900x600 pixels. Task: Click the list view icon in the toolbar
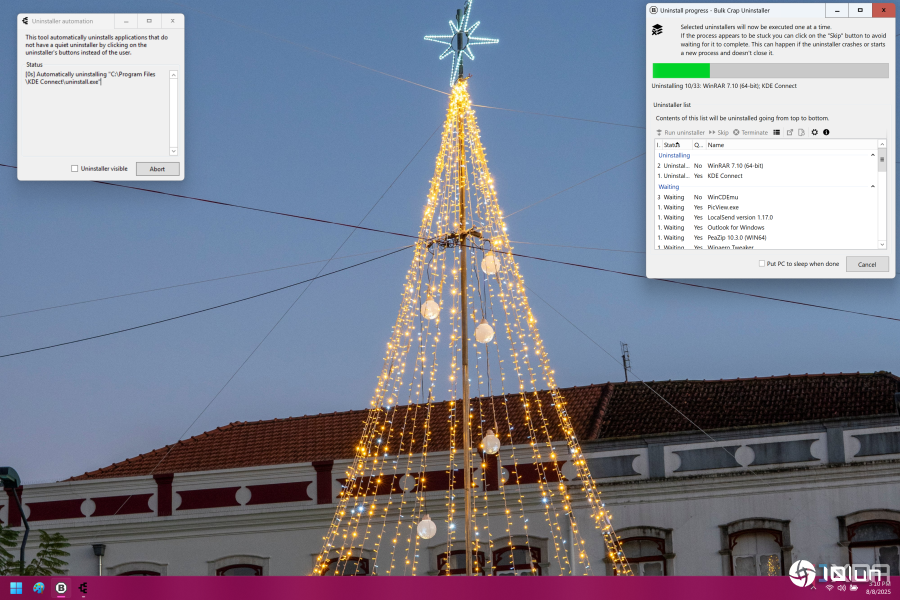click(777, 132)
